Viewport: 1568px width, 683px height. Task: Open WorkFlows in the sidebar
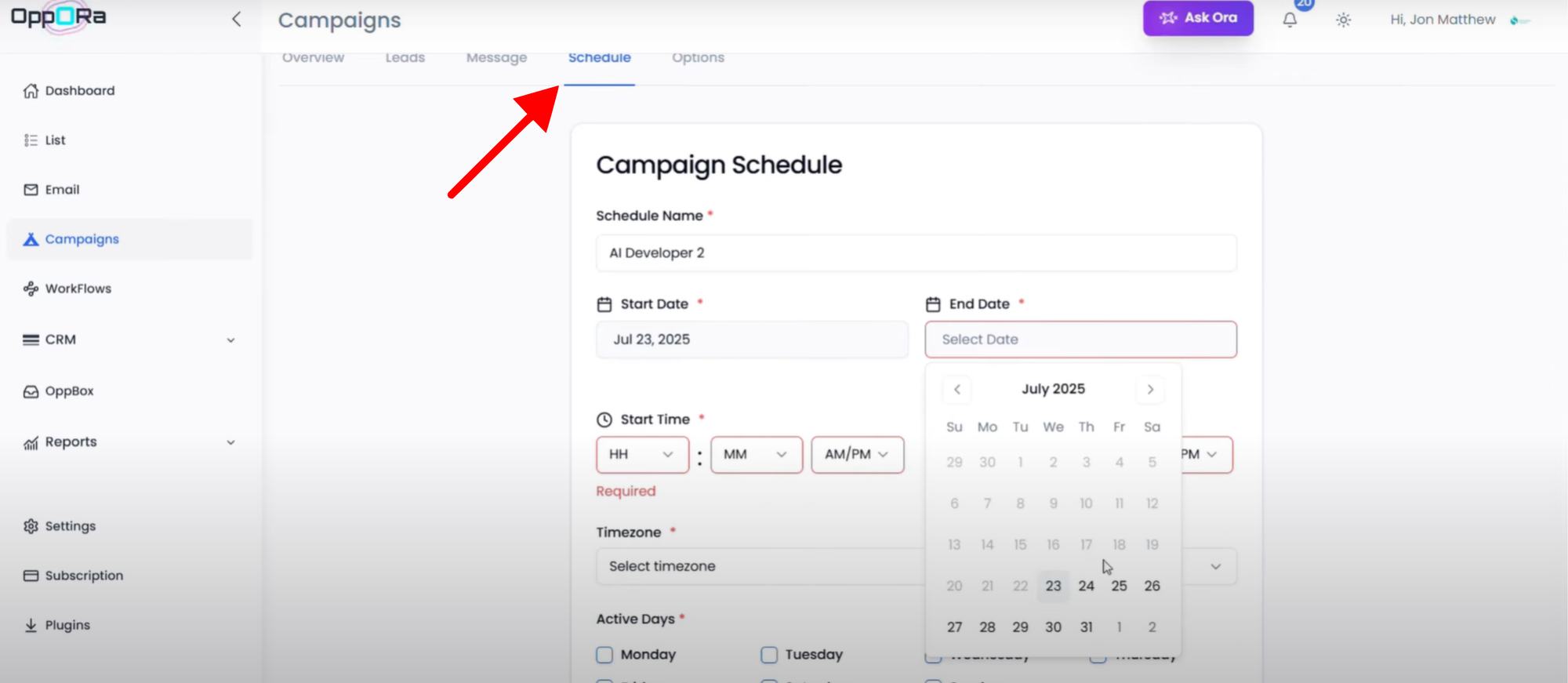pos(78,289)
